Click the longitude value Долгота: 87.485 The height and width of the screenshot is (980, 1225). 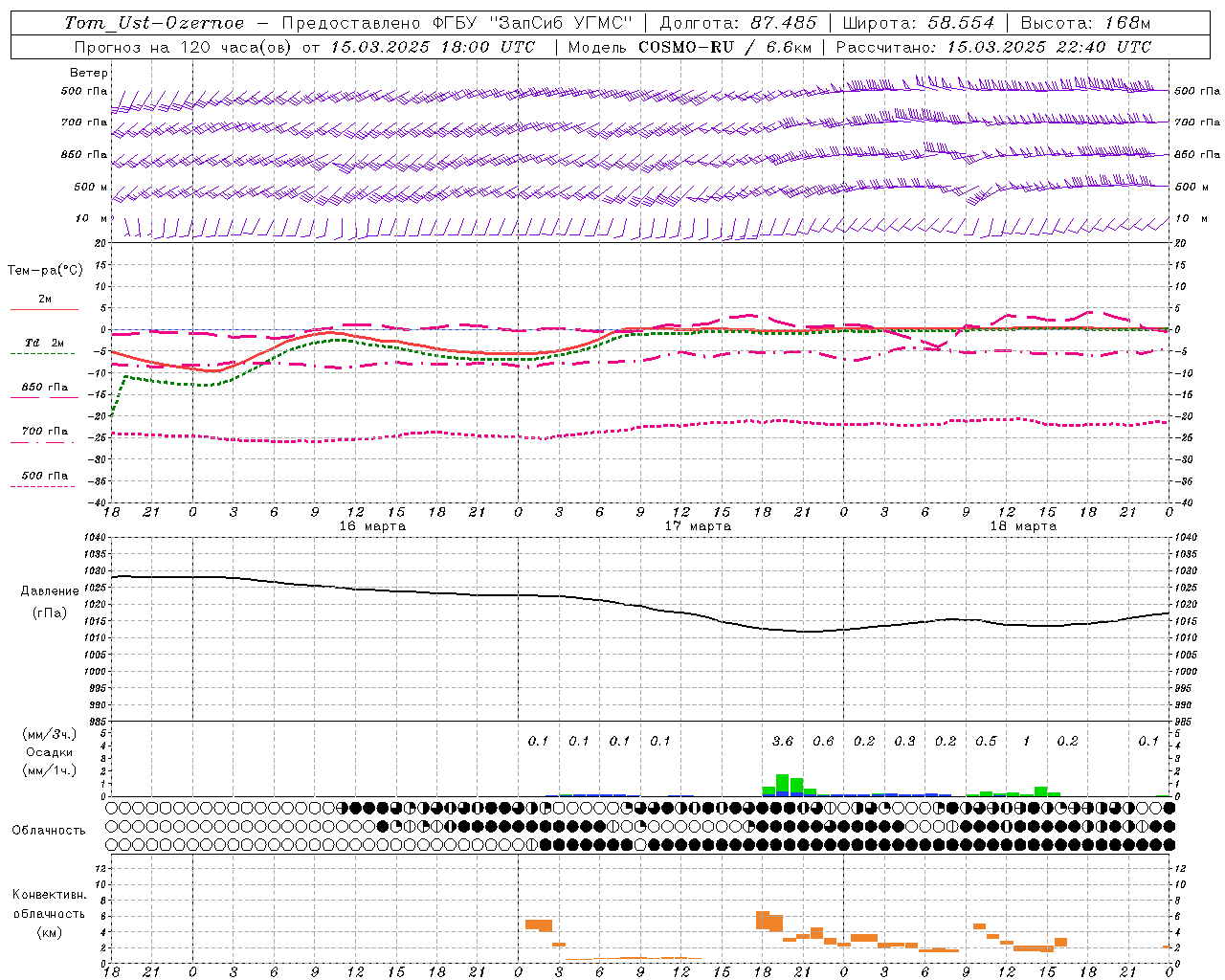pyautogui.click(x=739, y=23)
